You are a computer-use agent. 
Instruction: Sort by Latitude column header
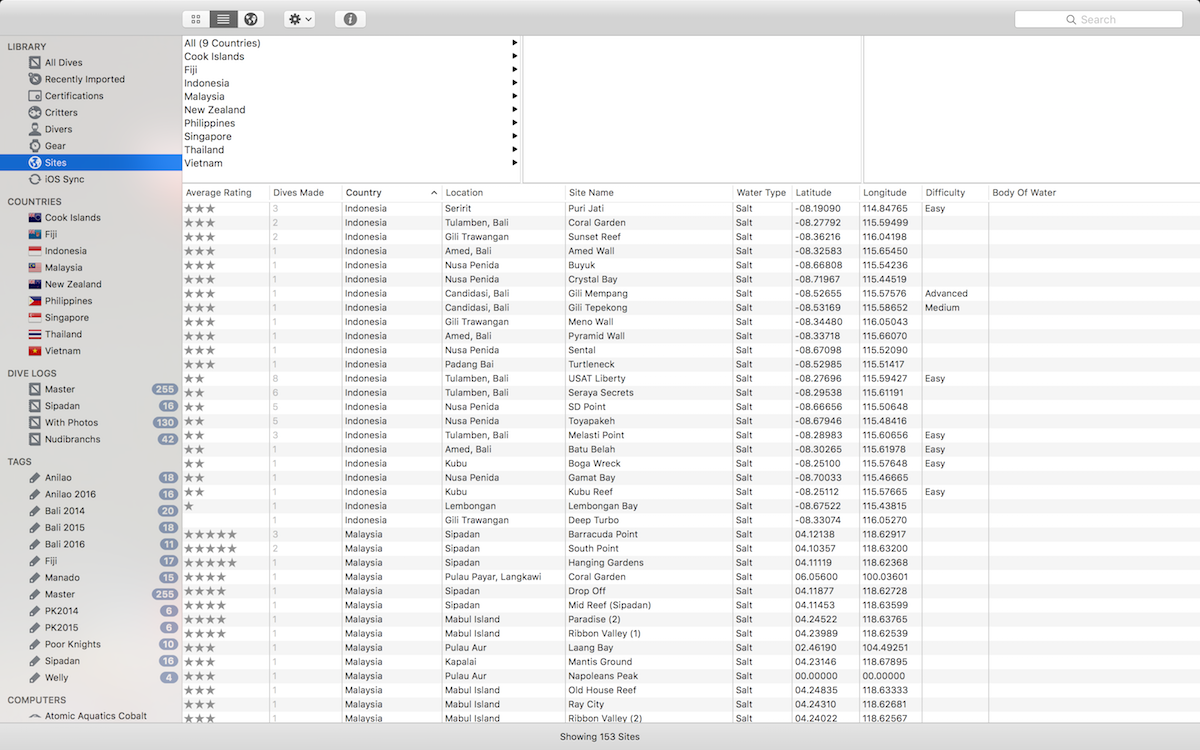(826, 192)
